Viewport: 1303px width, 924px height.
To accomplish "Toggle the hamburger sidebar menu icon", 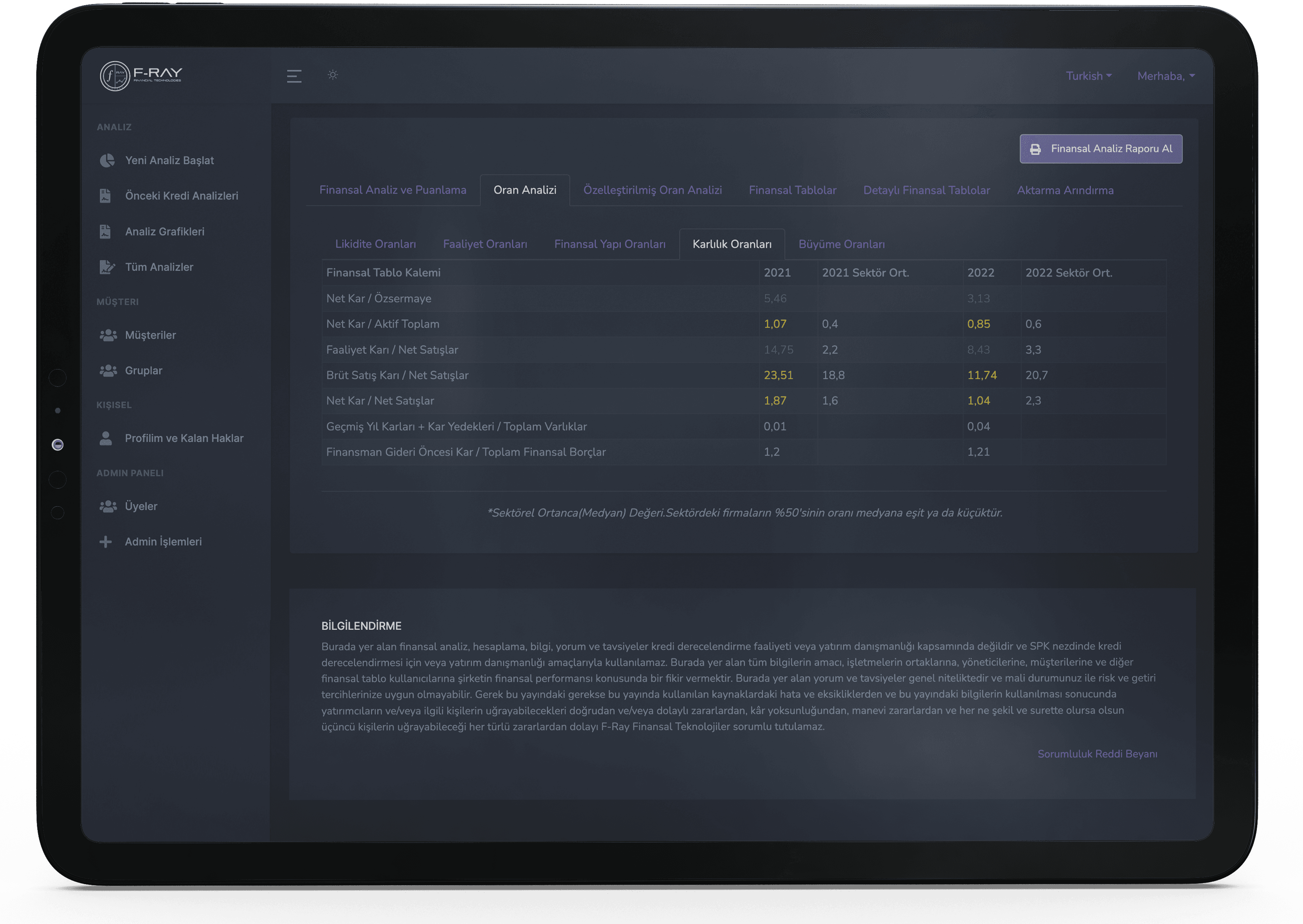I will [x=294, y=76].
